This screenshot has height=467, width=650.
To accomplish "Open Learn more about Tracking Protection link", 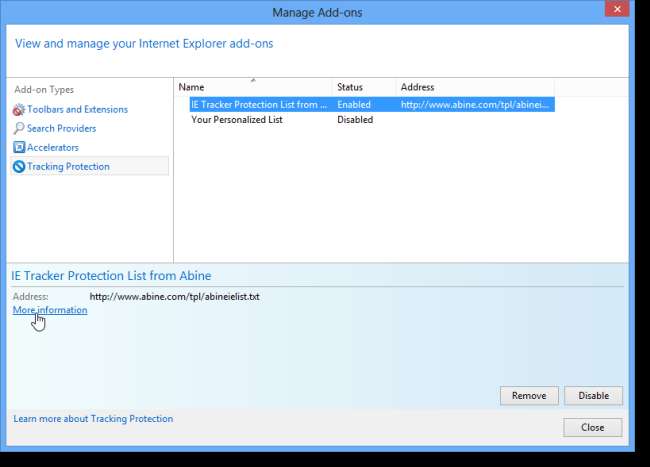I will (93, 419).
